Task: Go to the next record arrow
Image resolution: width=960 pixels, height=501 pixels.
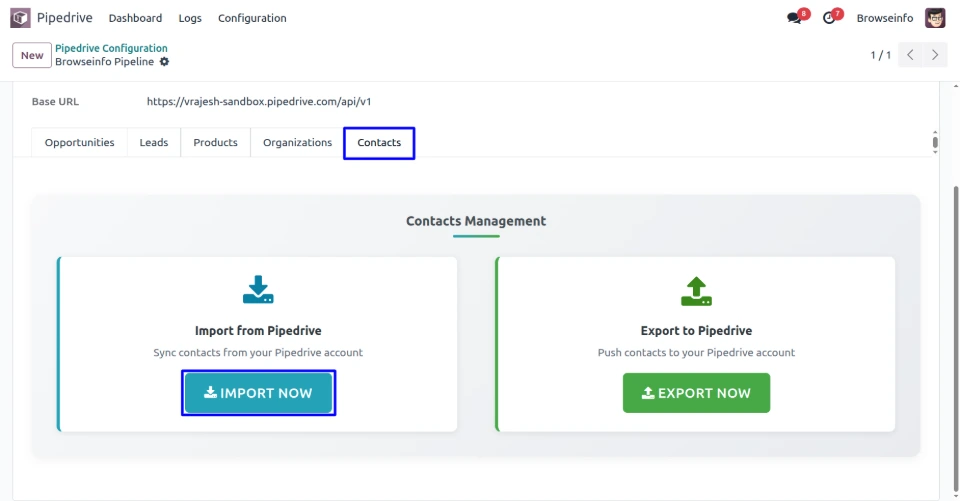Action: (x=935, y=55)
